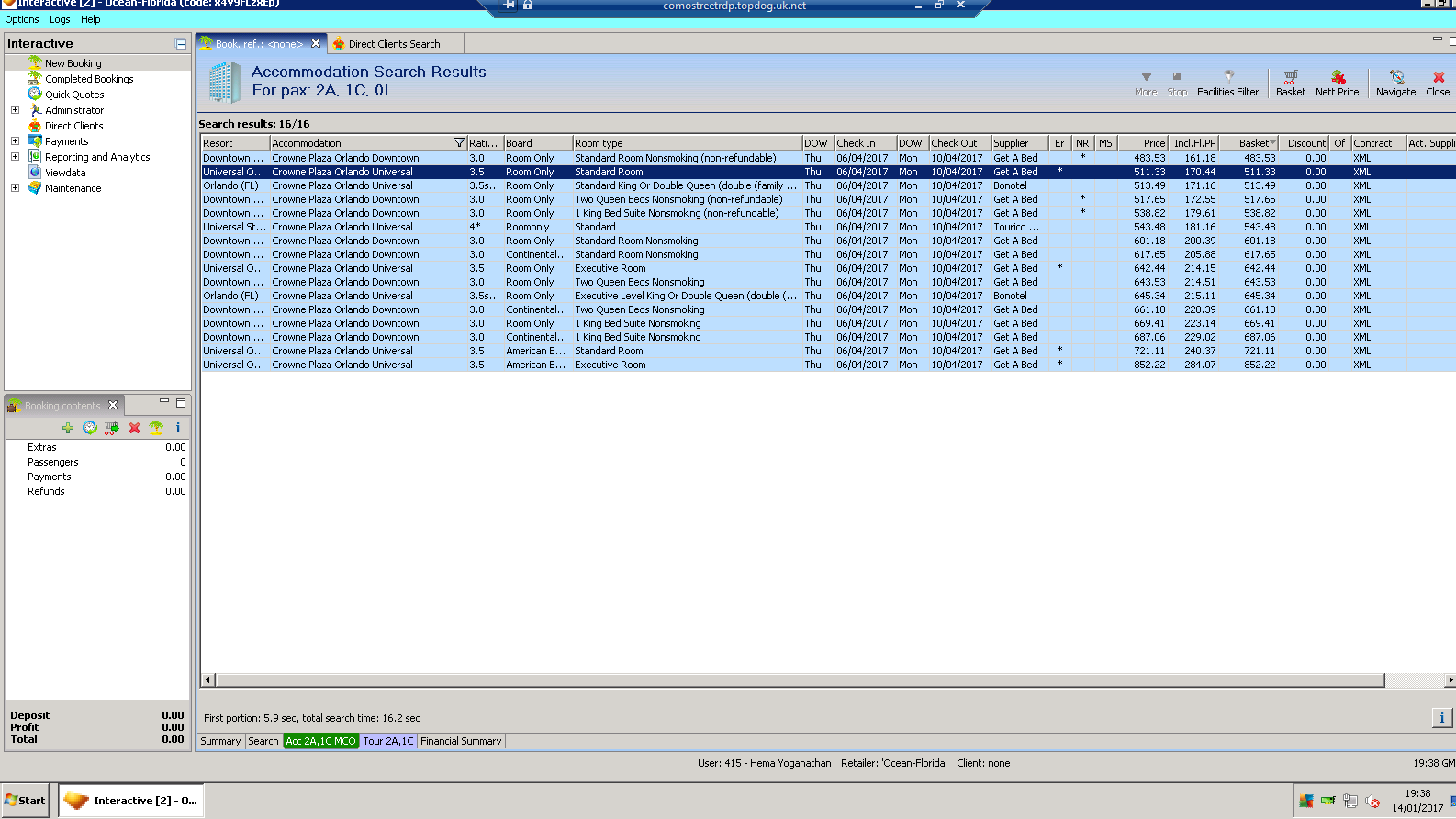Sort by the Supplier column header
Screen dimensions: 1456x819
(x=1020, y=143)
